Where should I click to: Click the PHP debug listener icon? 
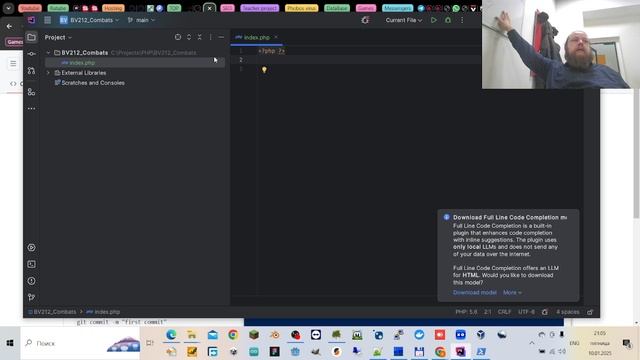365,20
